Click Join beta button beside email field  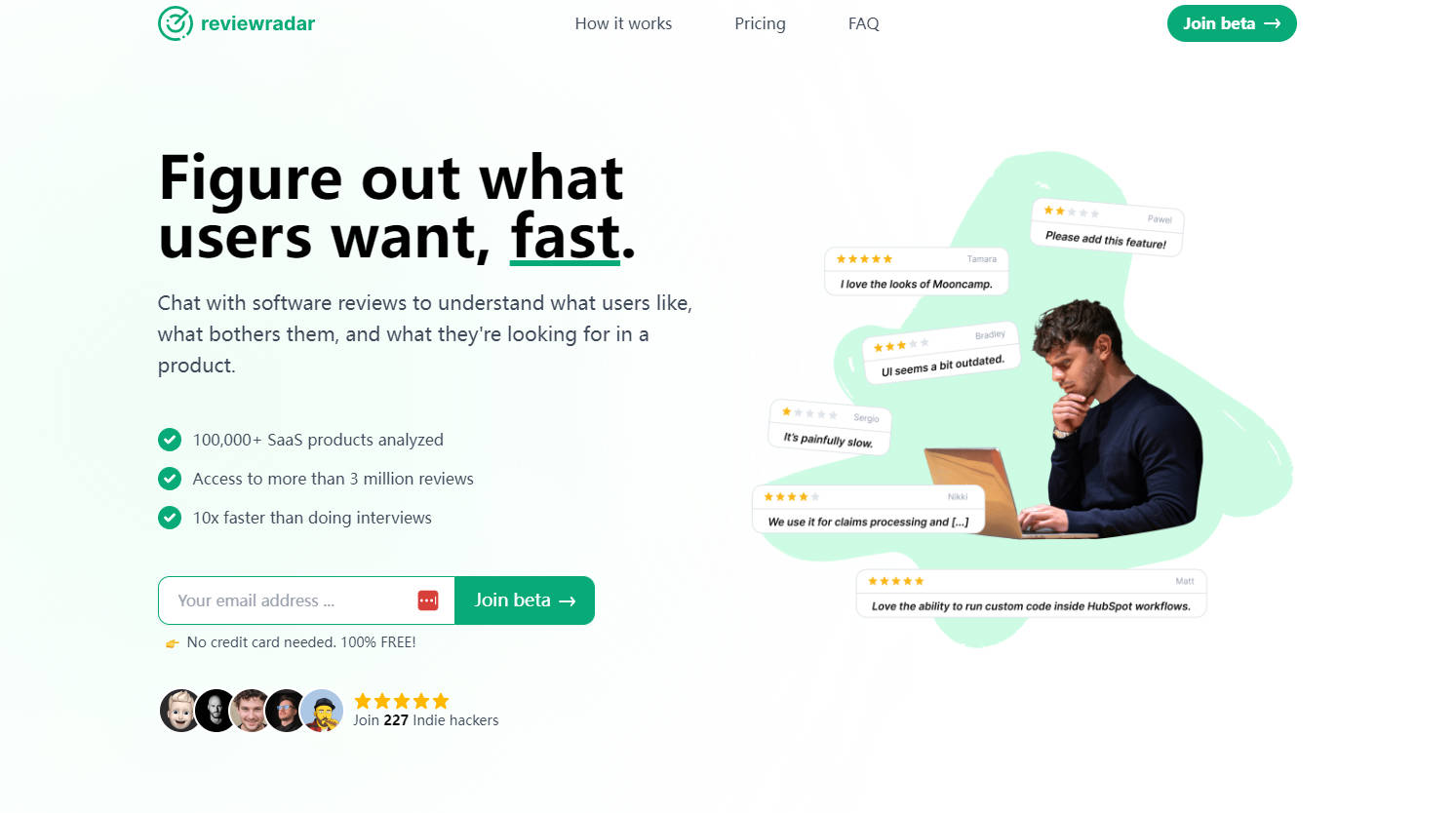point(525,600)
